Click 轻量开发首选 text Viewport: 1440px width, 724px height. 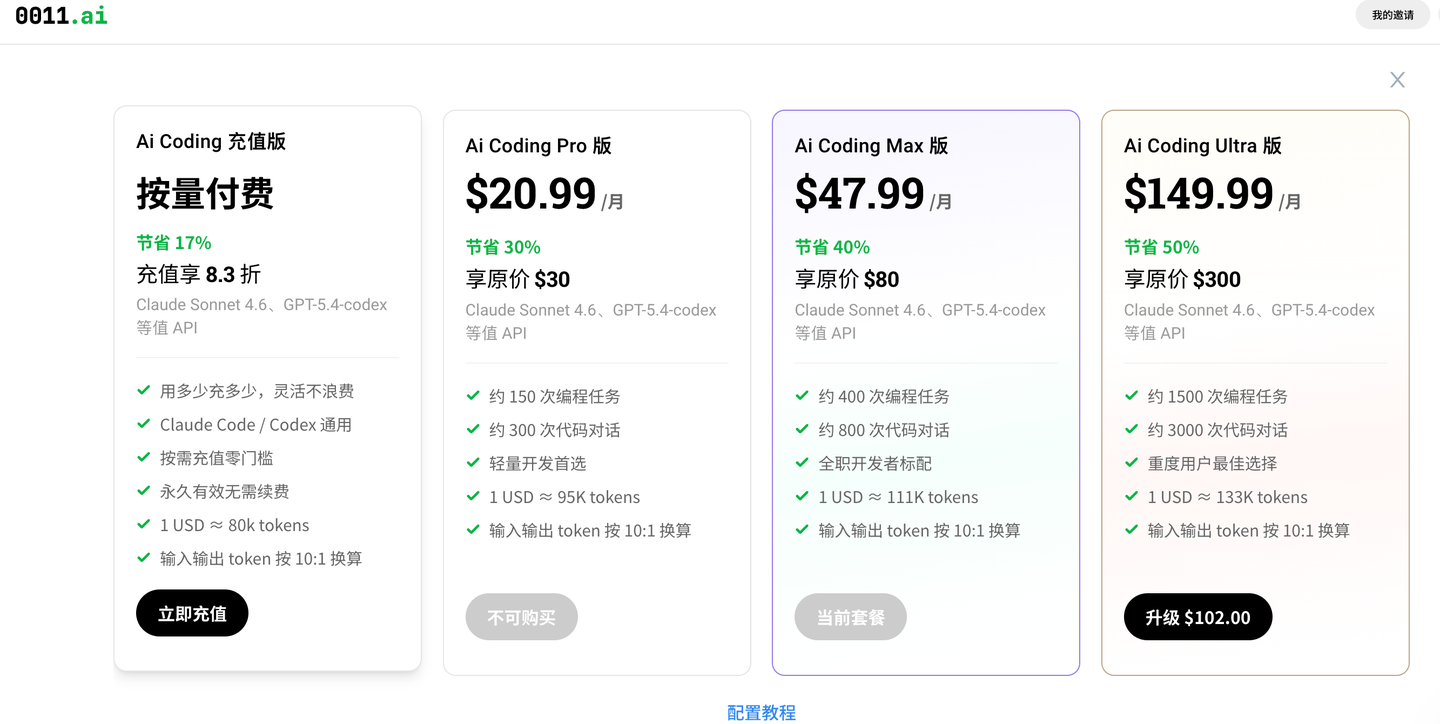pyautogui.click(x=538, y=463)
